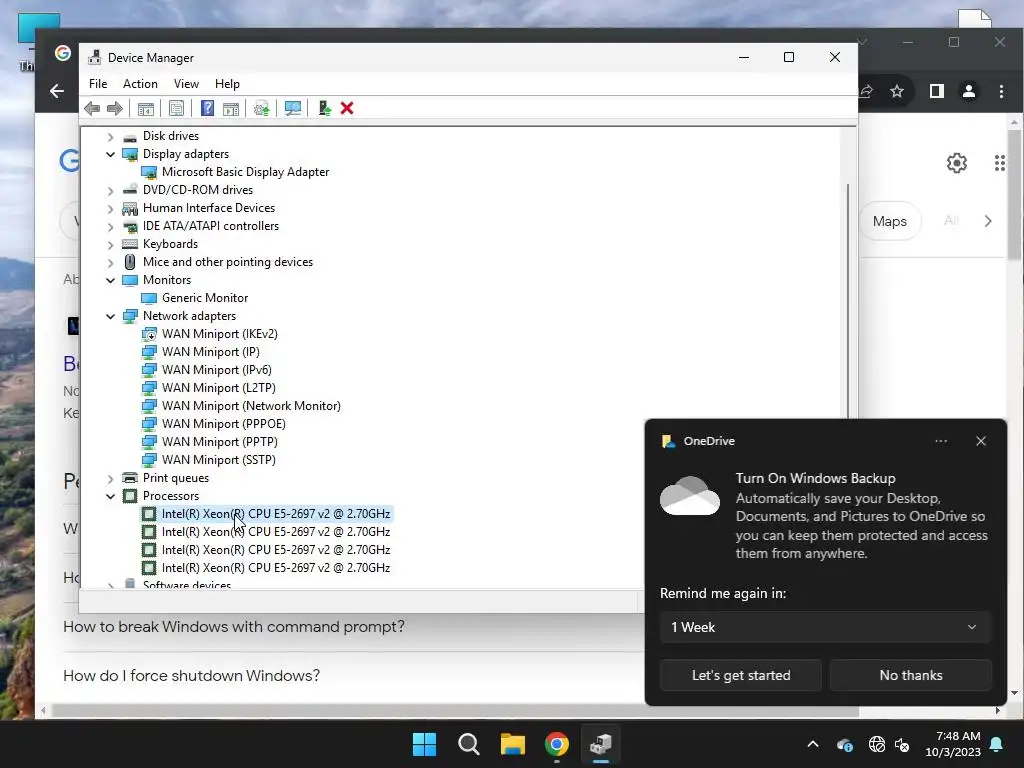Select WAN Miniport (PPPOE) adapter
The image size is (1024, 768).
tap(223, 424)
